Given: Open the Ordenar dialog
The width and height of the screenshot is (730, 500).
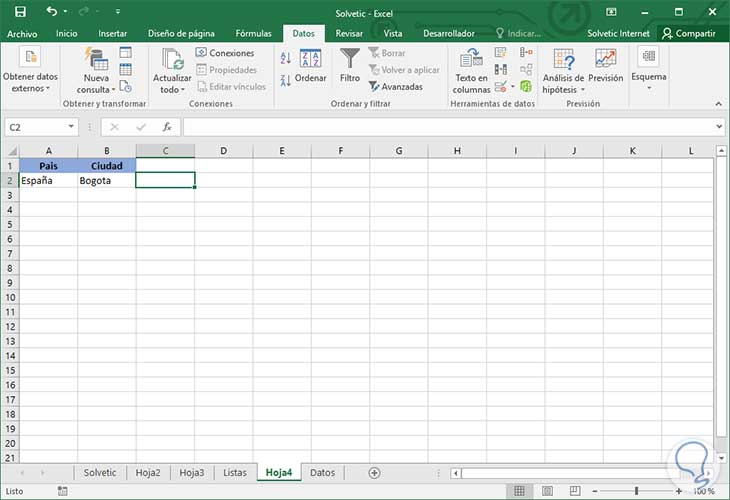Looking at the screenshot, I should (310, 66).
